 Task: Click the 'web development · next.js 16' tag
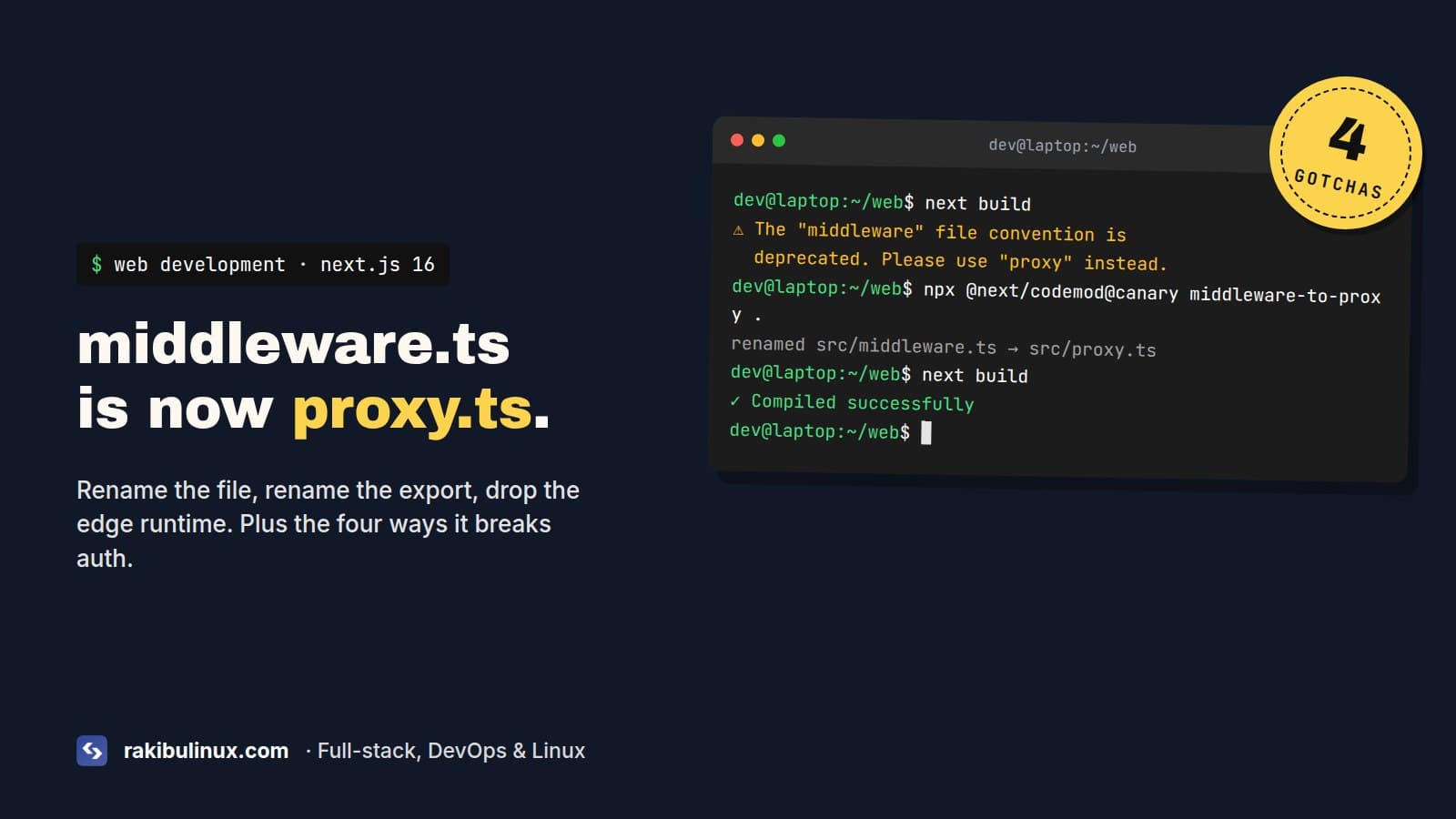[x=263, y=265]
